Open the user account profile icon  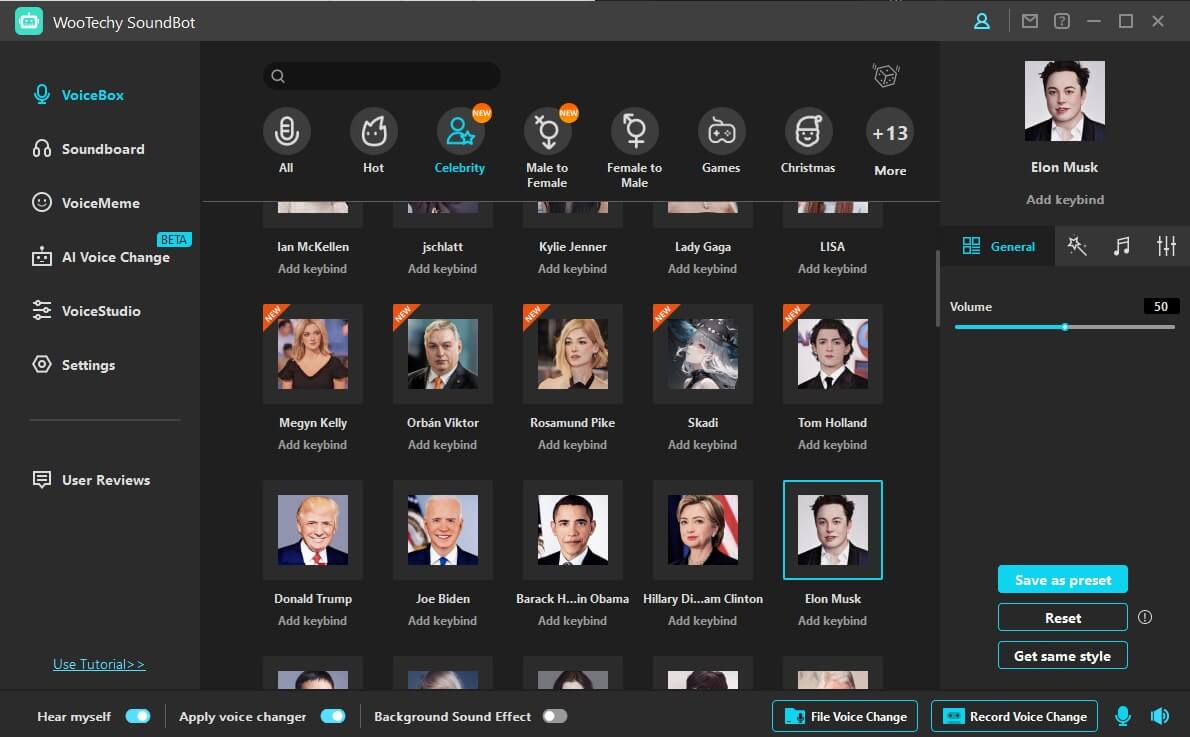coord(982,21)
